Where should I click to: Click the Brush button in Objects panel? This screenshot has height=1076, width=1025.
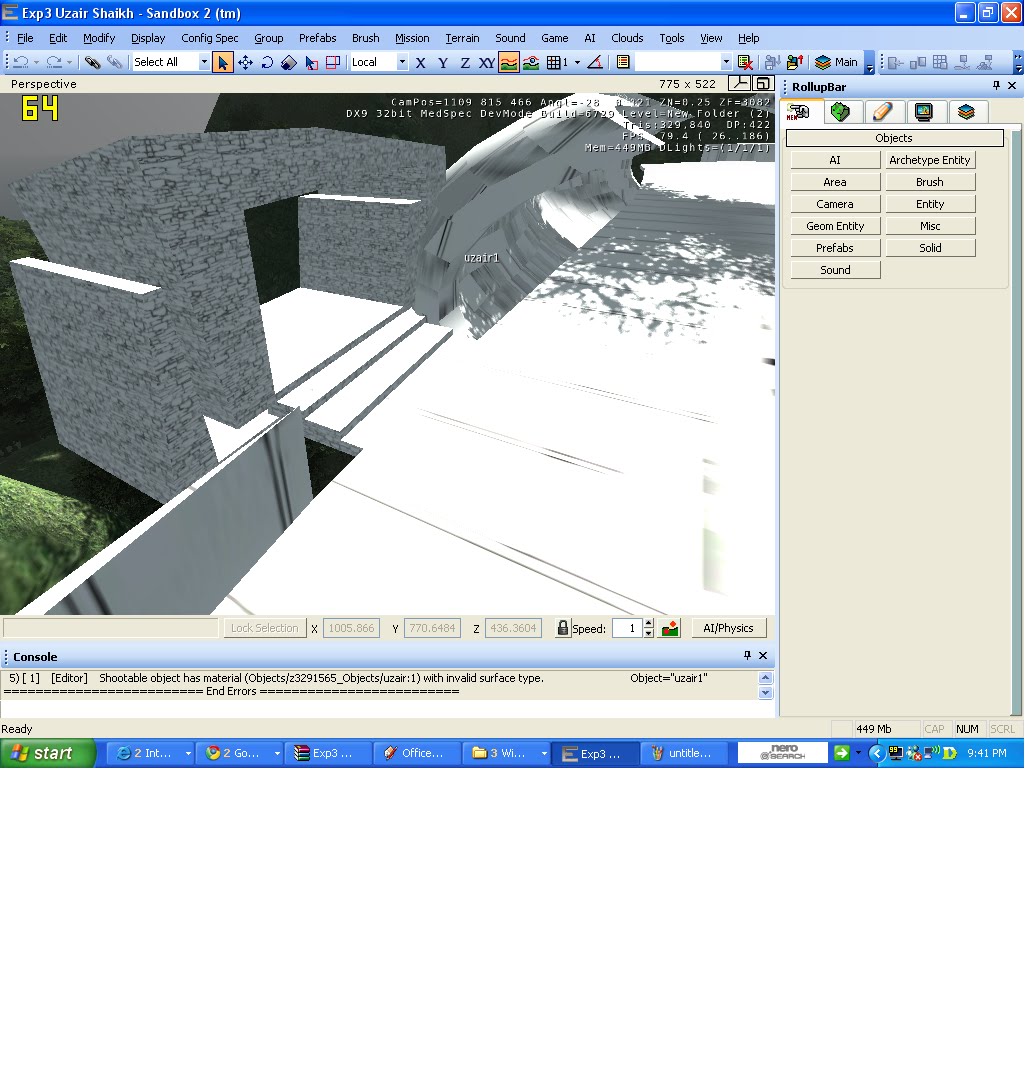(930, 182)
